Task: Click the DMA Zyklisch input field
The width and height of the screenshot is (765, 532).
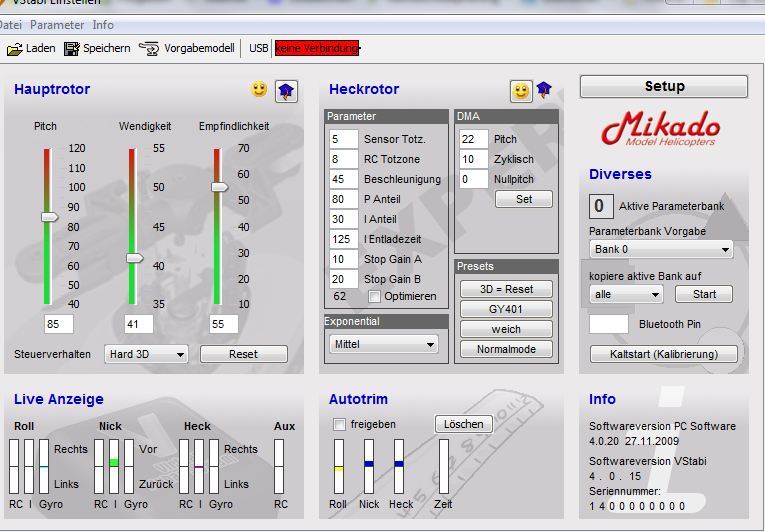Action: pyautogui.click(x=473, y=159)
